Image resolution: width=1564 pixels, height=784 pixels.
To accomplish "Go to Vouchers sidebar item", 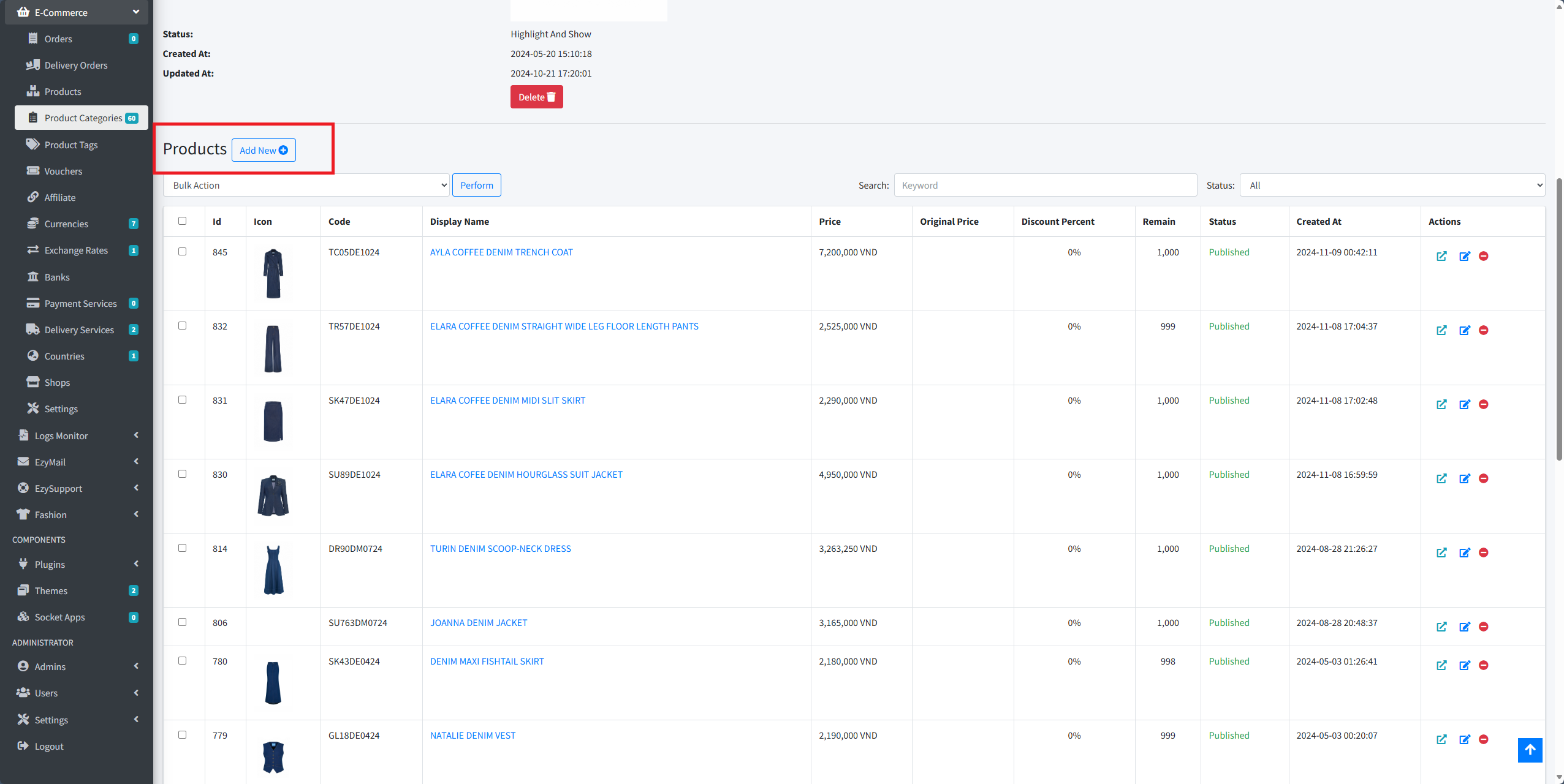I will pos(63,171).
